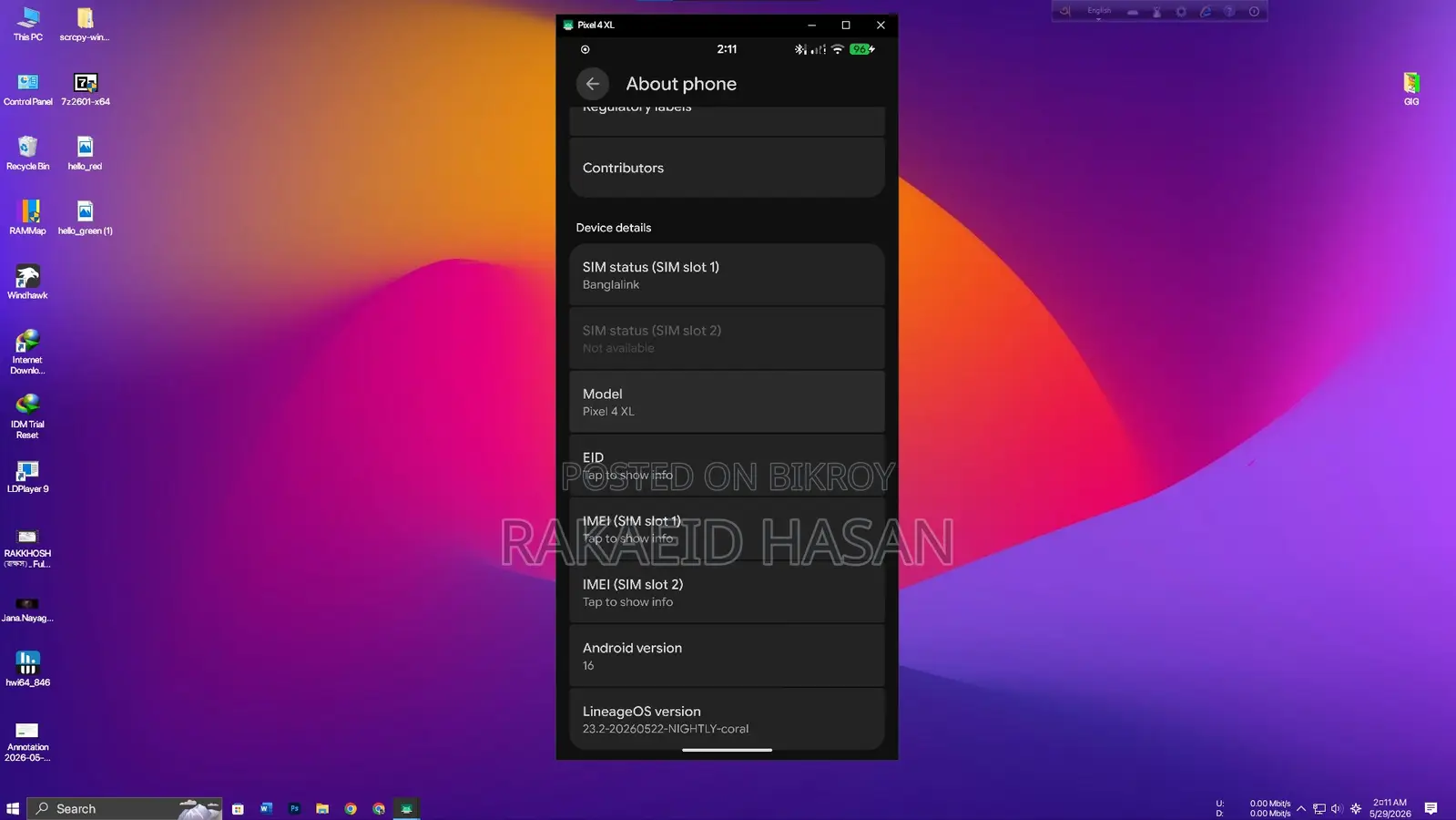
Task: Select the RAMMap desktop icon
Action: (28, 218)
